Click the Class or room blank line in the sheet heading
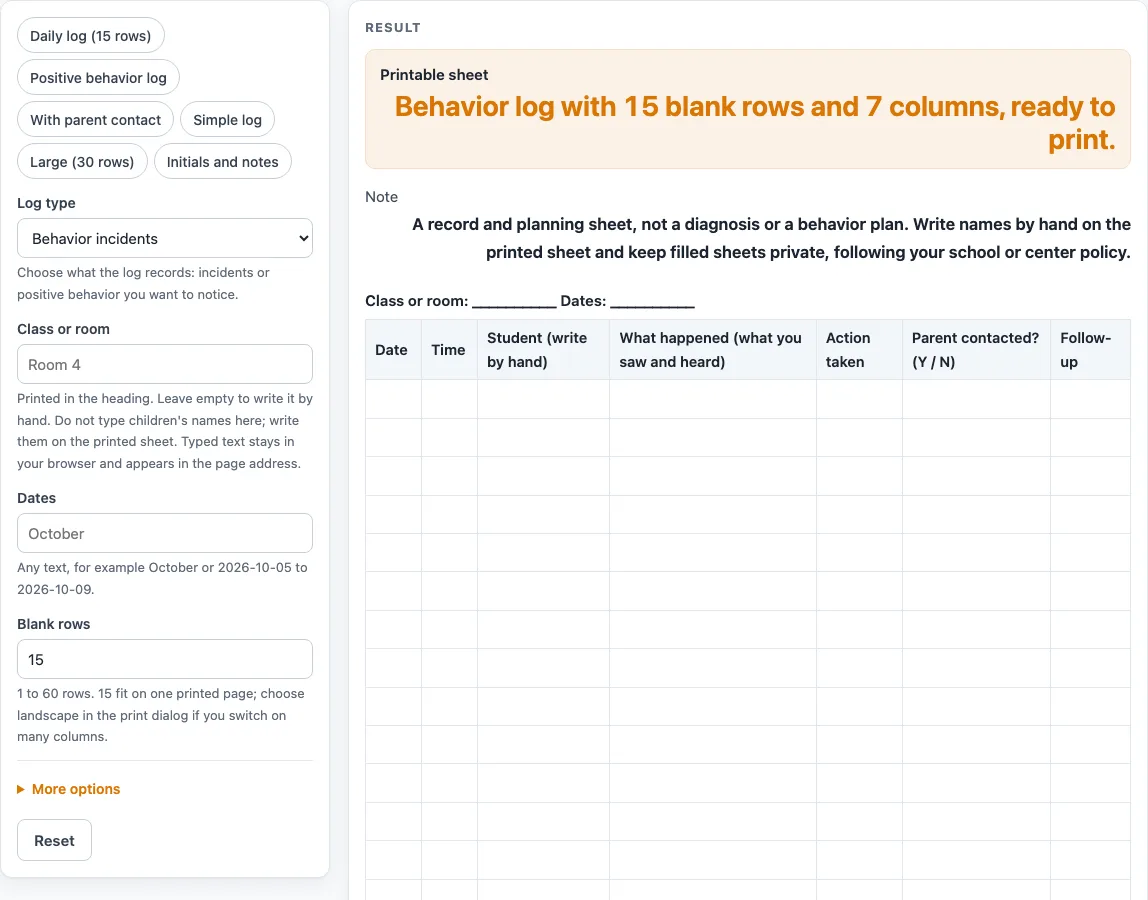This screenshot has width=1148, height=900. (514, 302)
